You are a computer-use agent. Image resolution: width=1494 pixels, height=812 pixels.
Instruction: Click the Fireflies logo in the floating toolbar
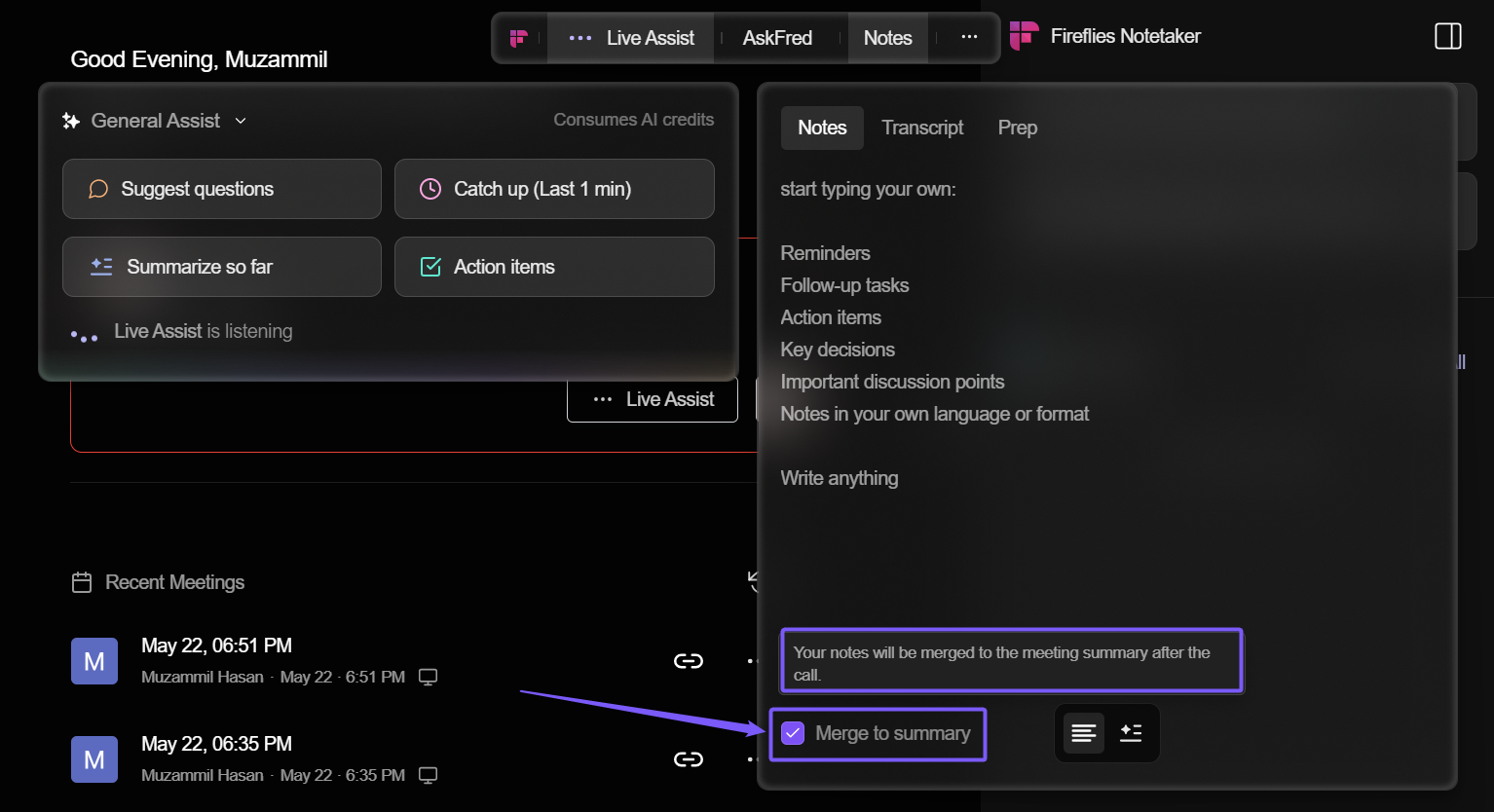point(519,38)
